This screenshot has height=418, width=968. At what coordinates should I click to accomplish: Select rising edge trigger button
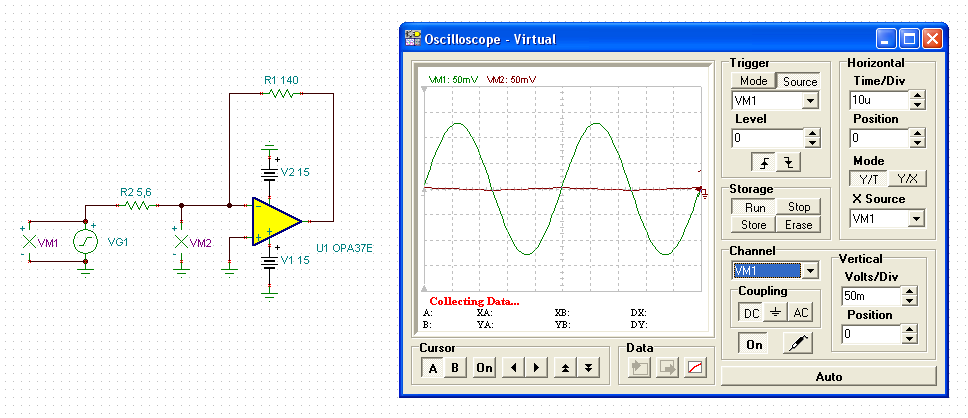[764, 162]
